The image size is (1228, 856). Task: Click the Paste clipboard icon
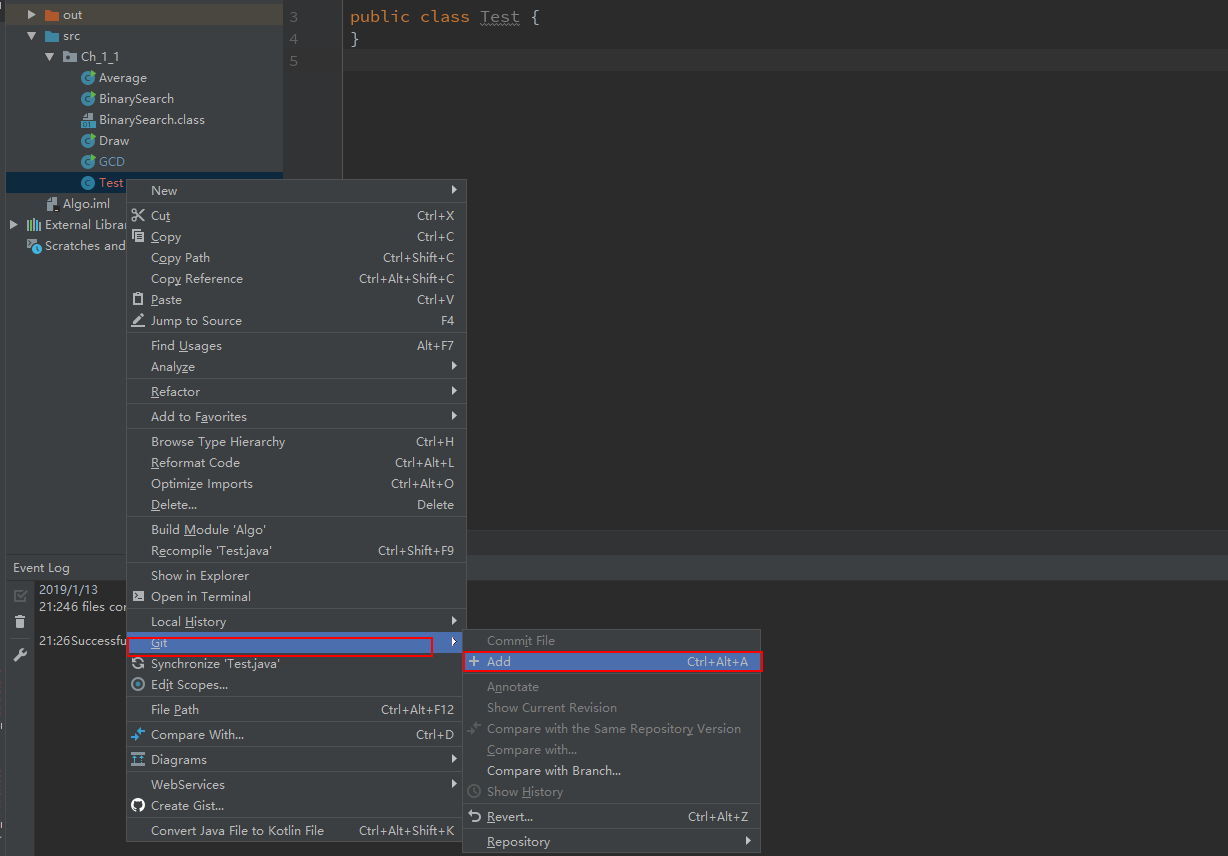(x=138, y=300)
